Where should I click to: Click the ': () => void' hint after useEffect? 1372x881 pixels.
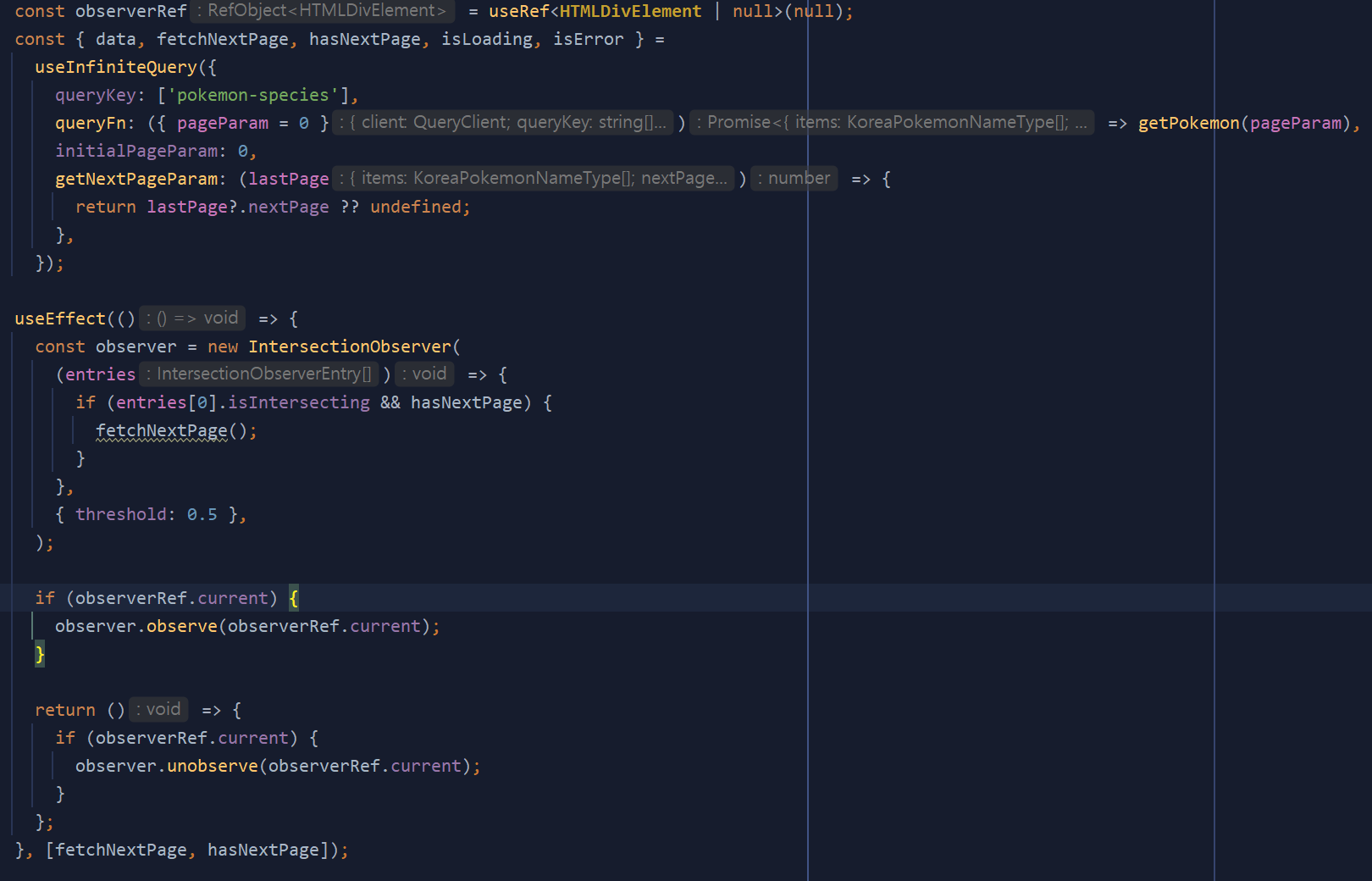click(x=192, y=318)
